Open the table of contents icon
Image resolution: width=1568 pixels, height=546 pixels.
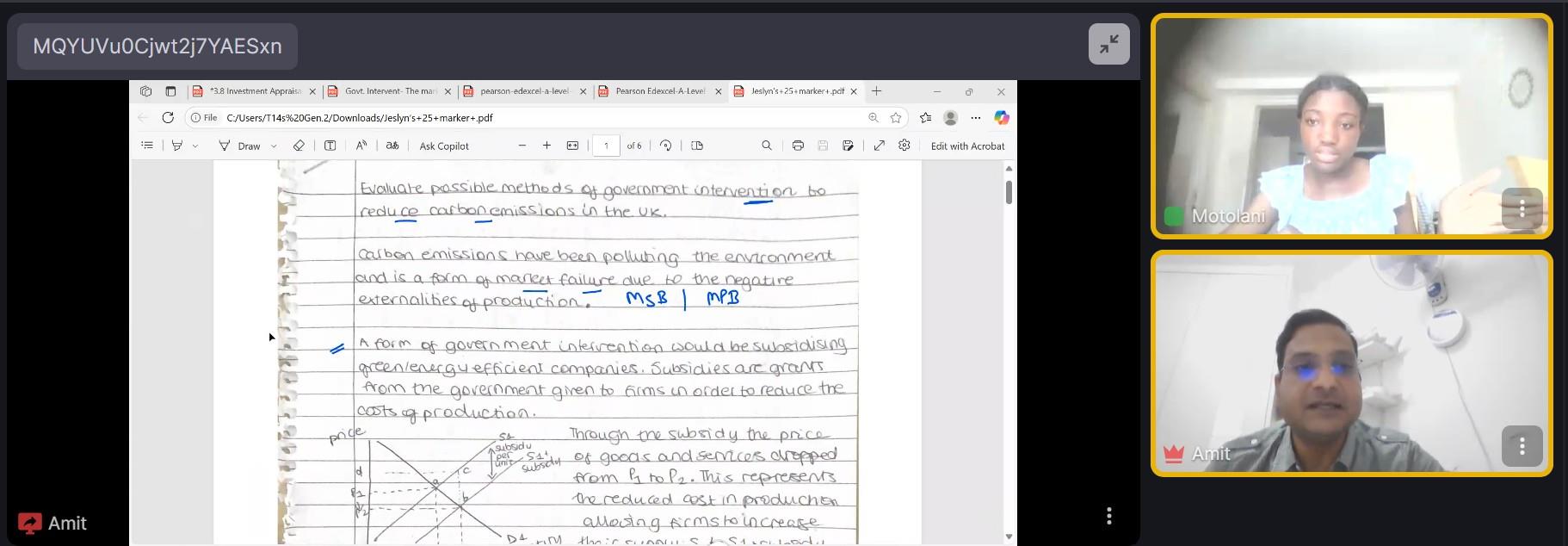coord(147,146)
